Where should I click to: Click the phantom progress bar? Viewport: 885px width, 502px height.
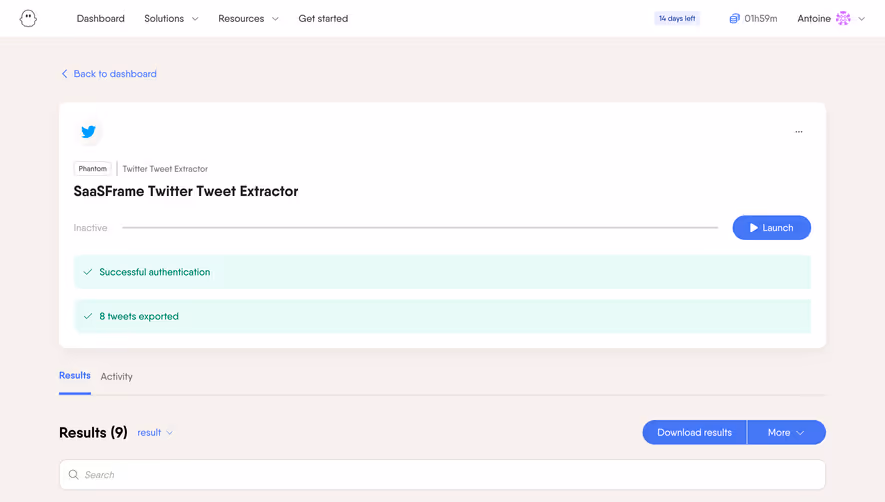pos(420,228)
